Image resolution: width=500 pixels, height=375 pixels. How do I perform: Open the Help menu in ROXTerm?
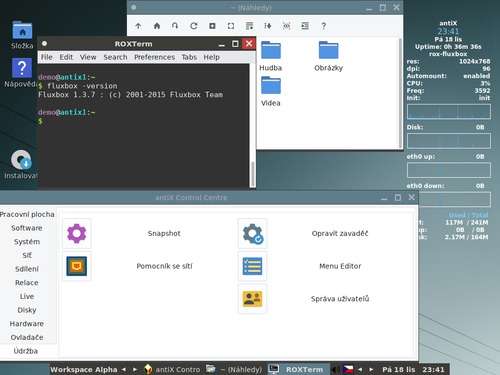coord(212,57)
